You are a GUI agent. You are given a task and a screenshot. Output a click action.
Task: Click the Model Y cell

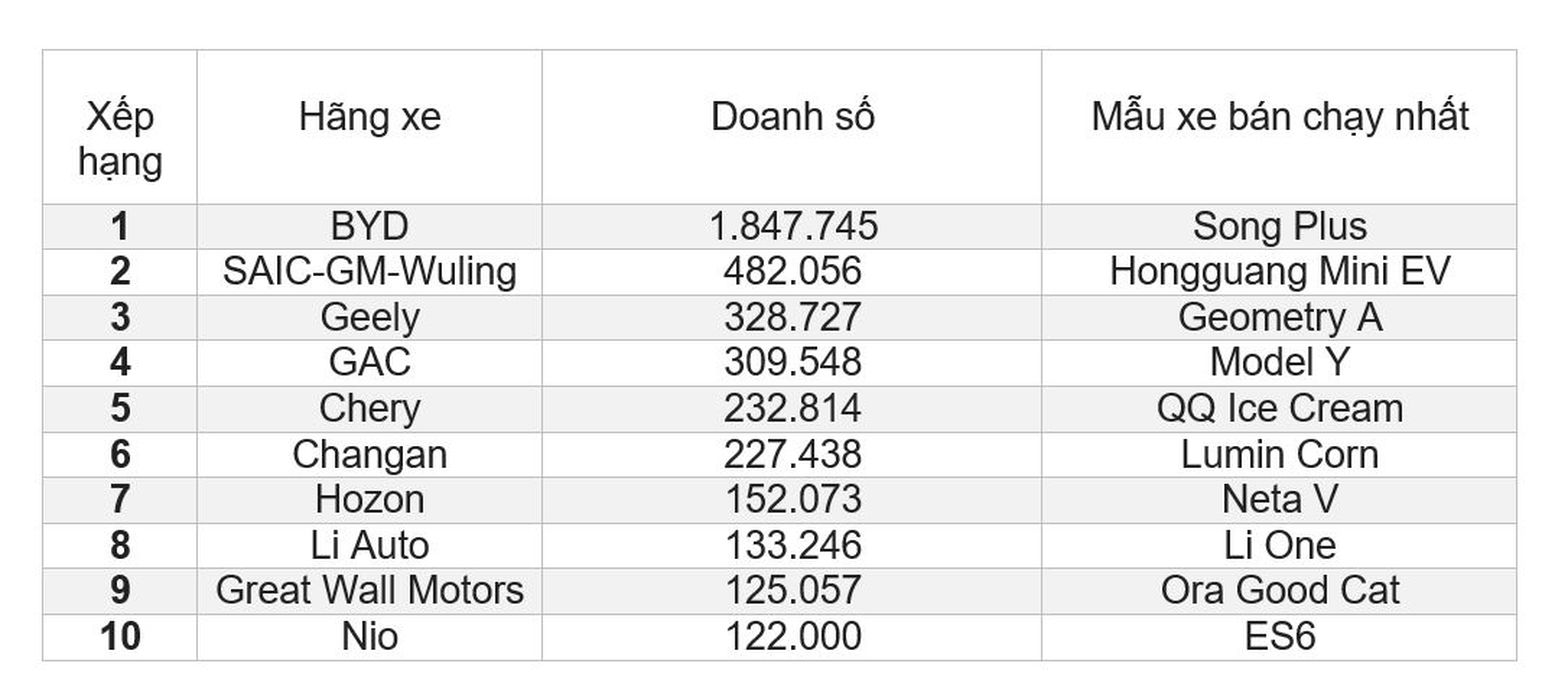pos(1279,363)
